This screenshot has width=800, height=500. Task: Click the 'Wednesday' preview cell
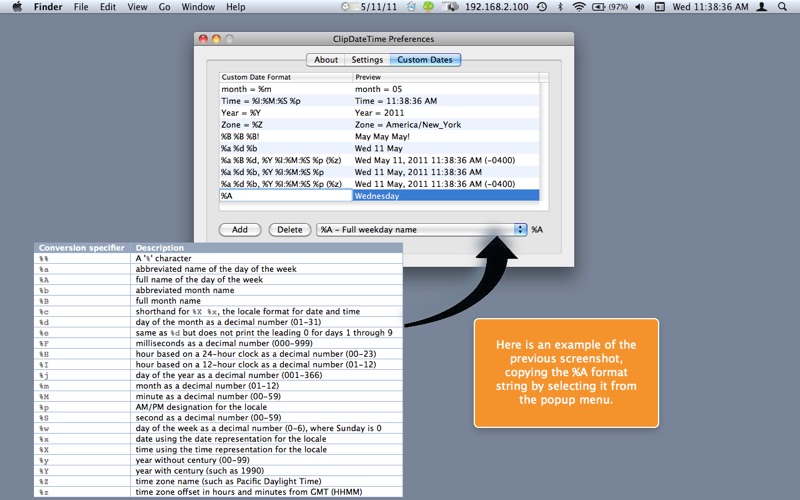[x=445, y=195]
